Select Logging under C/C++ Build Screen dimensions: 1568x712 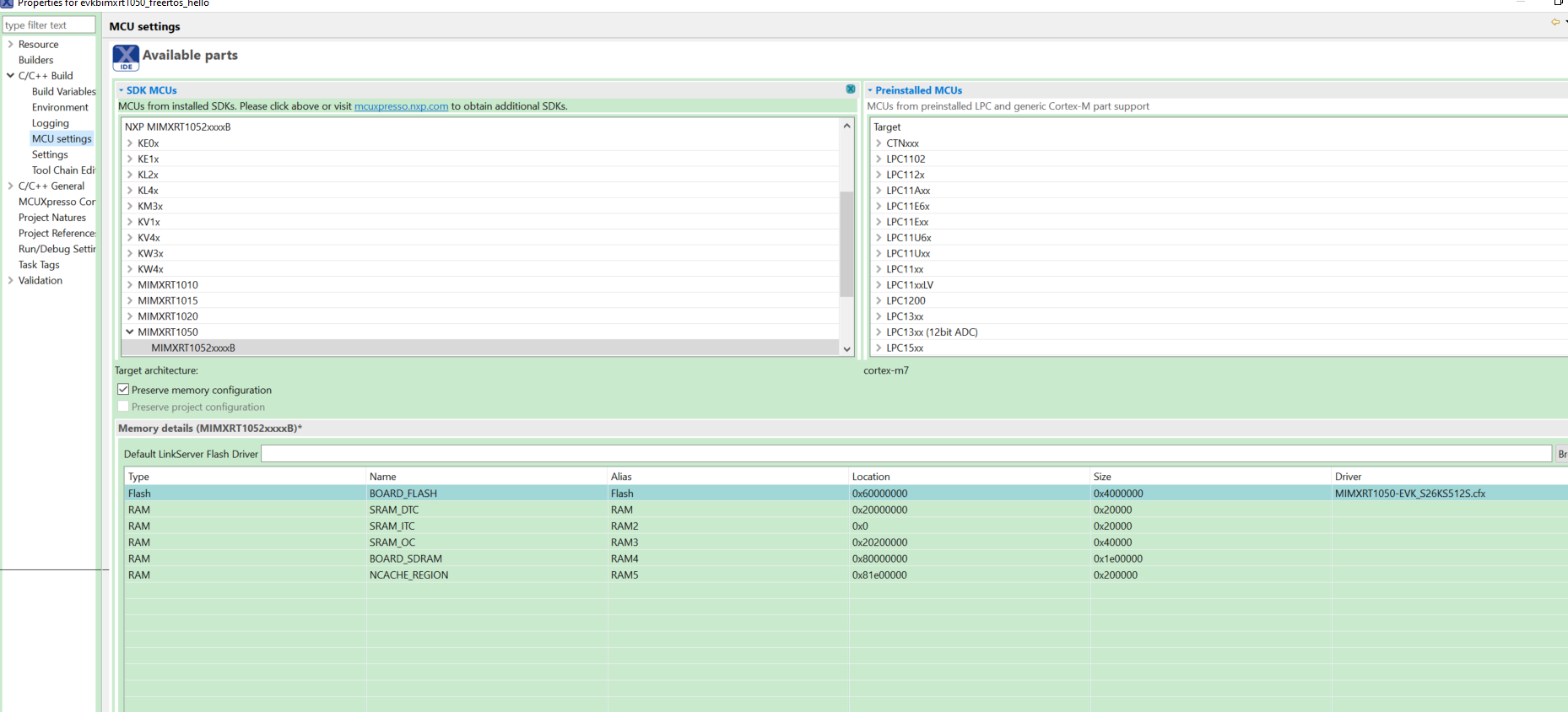(51, 123)
